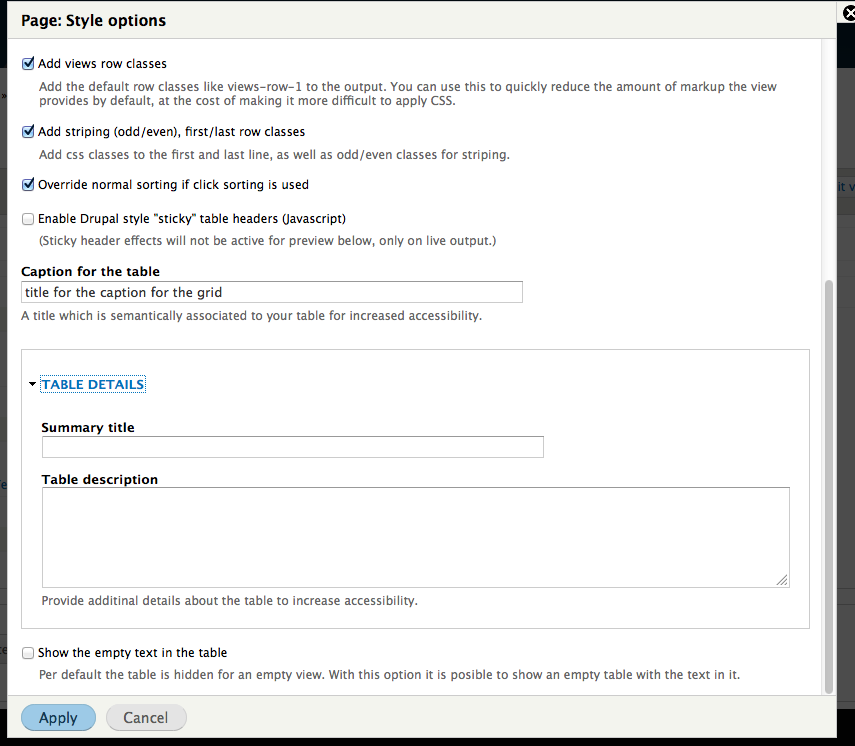Click the TABLE DETAILS fieldset link

point(93,384)
